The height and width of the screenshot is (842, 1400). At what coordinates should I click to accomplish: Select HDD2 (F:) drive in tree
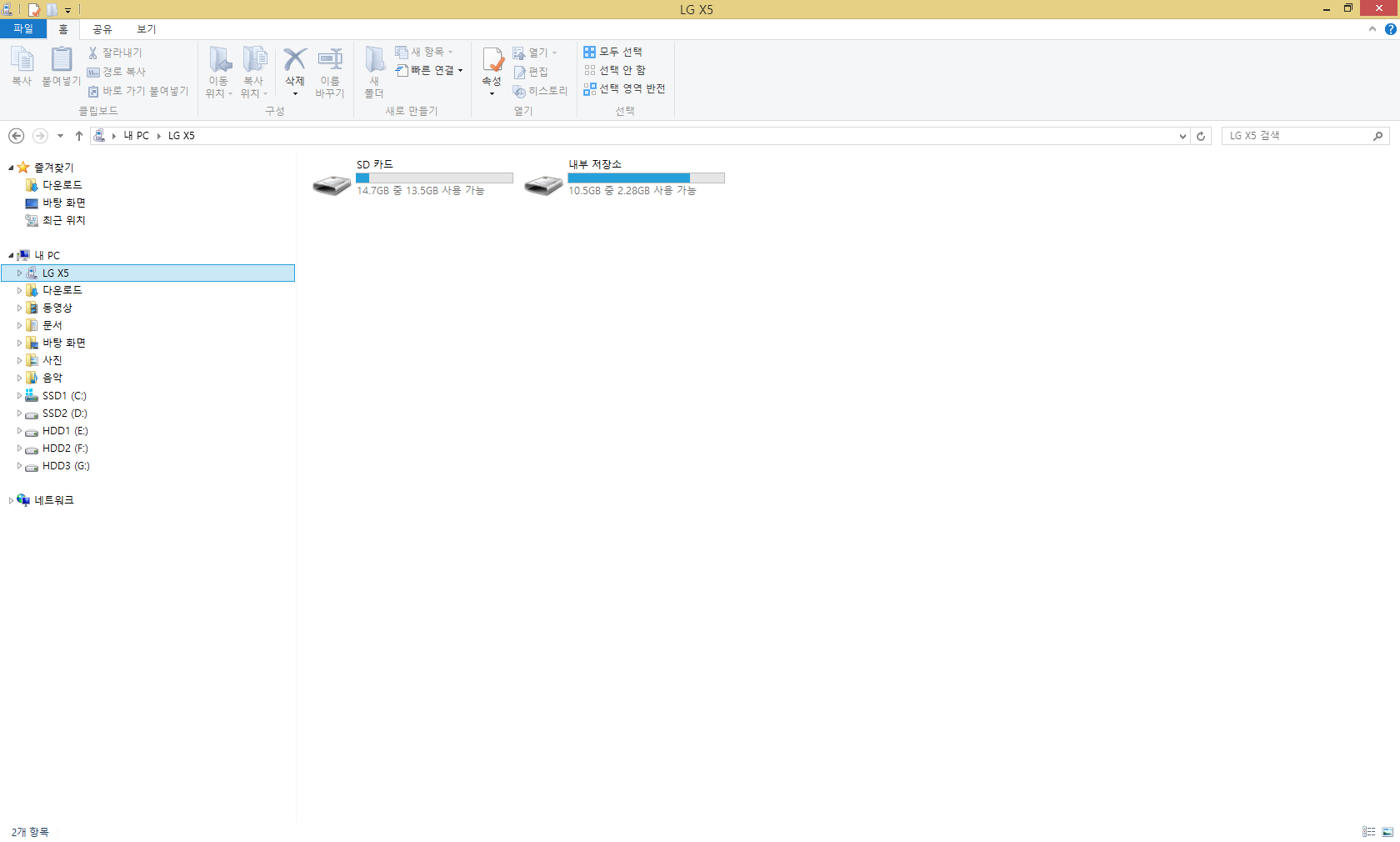[x=65, y=449]
